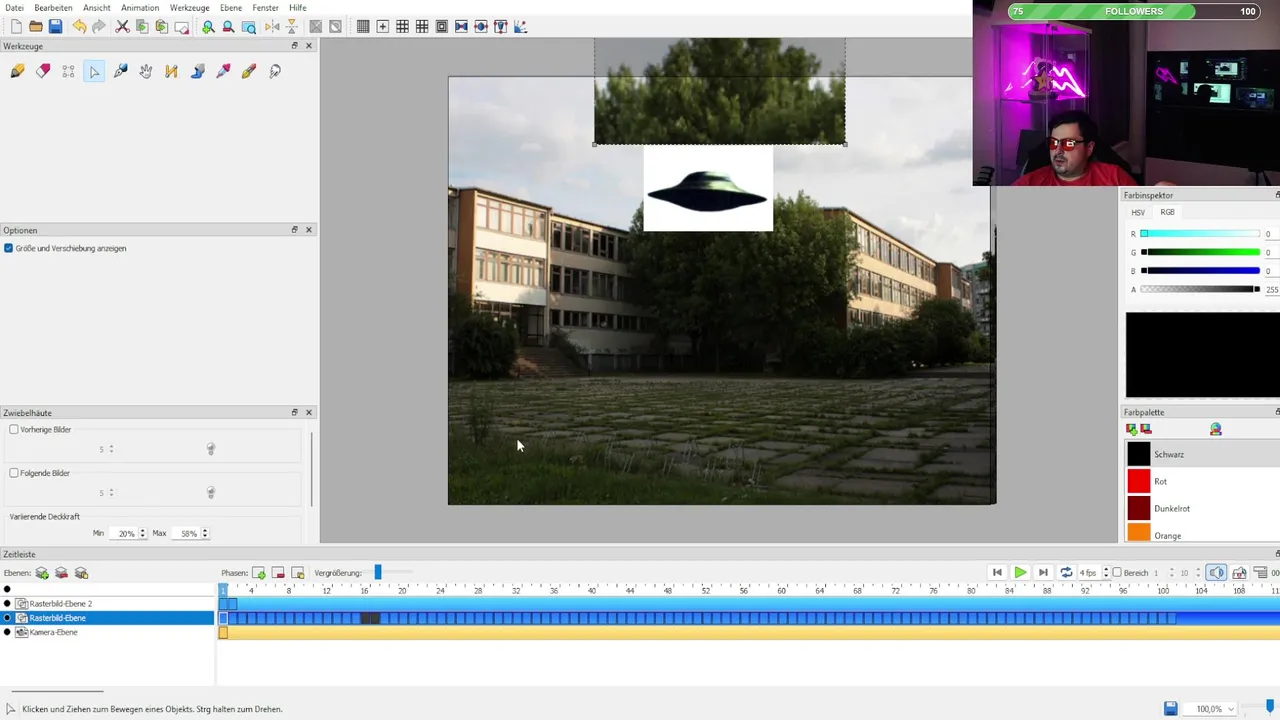Click the Folgende Bilder count stepper

[111, 493]
